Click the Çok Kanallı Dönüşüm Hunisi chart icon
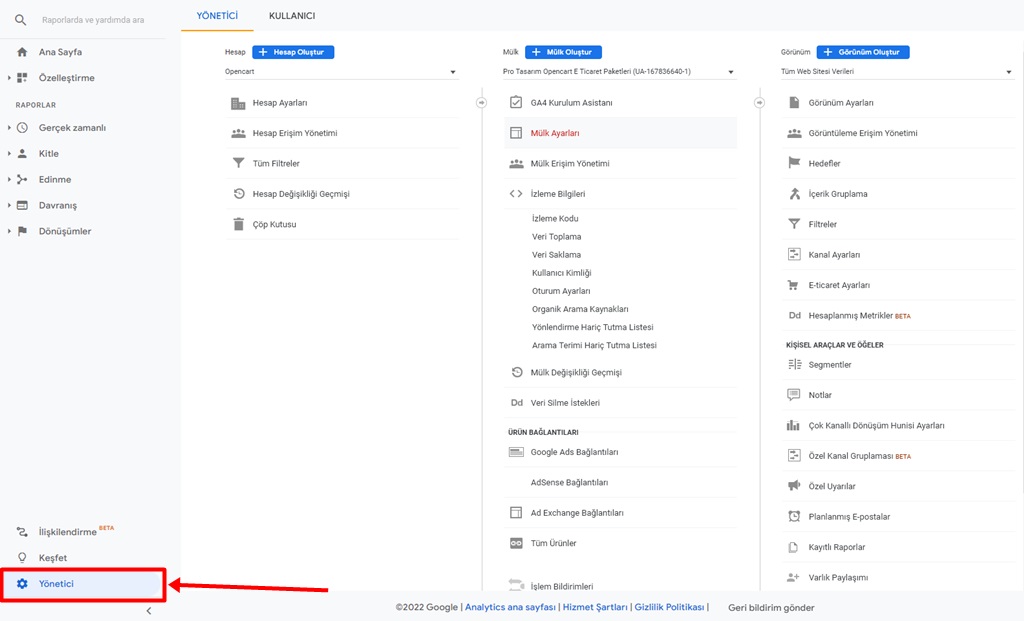The image size is (1024, 621). (x=793, y=425)
